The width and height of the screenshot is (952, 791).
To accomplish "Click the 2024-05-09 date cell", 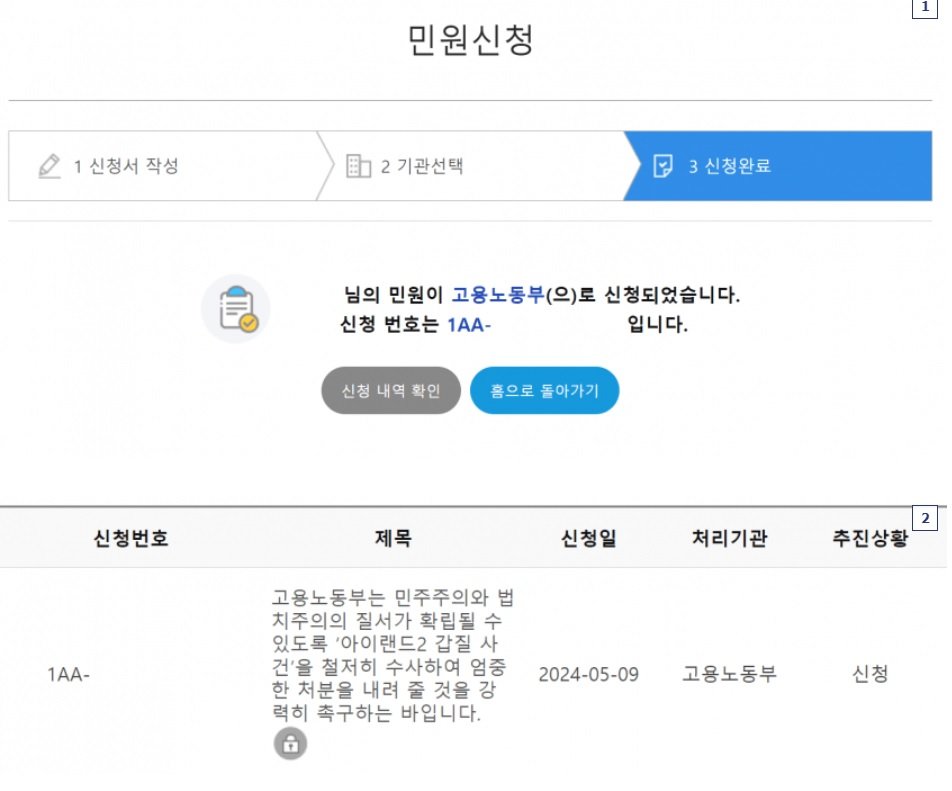I will click(x=588, y=674).
